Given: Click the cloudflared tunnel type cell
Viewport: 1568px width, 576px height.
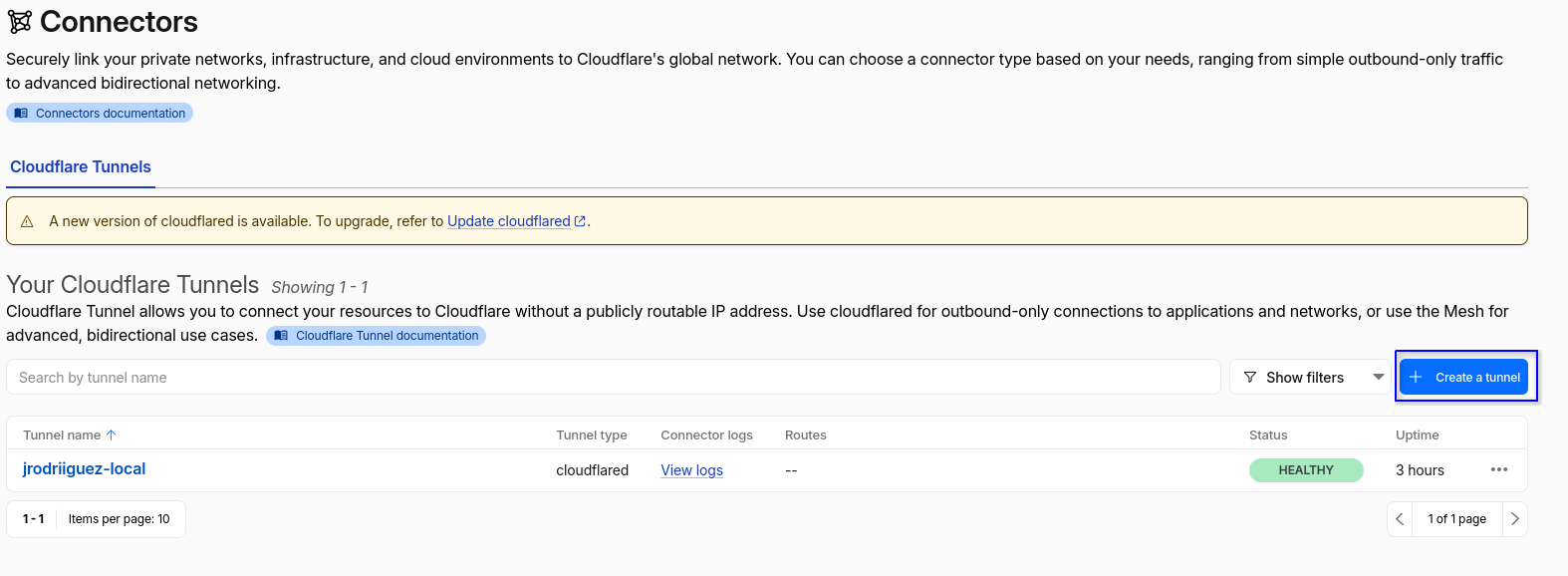Looking at the screenshot, I should pyautogui.click(x=592, y=470).
